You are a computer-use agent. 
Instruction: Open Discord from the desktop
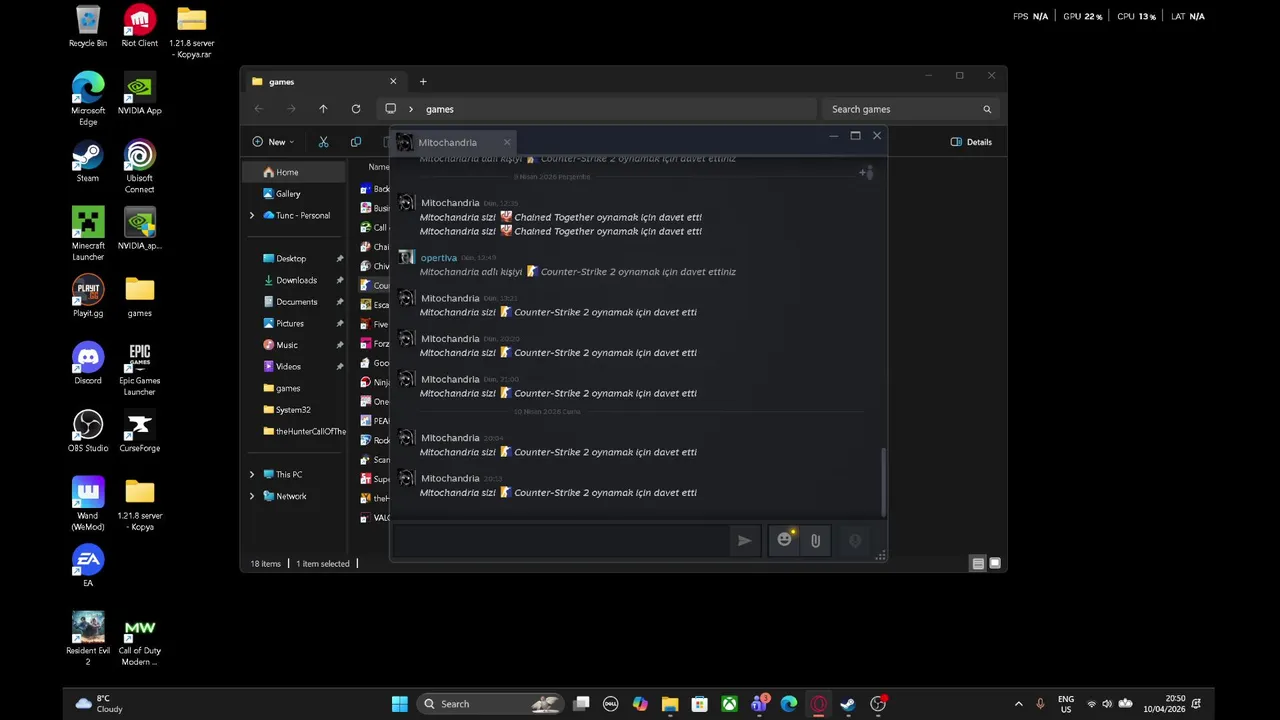[88, 364]
